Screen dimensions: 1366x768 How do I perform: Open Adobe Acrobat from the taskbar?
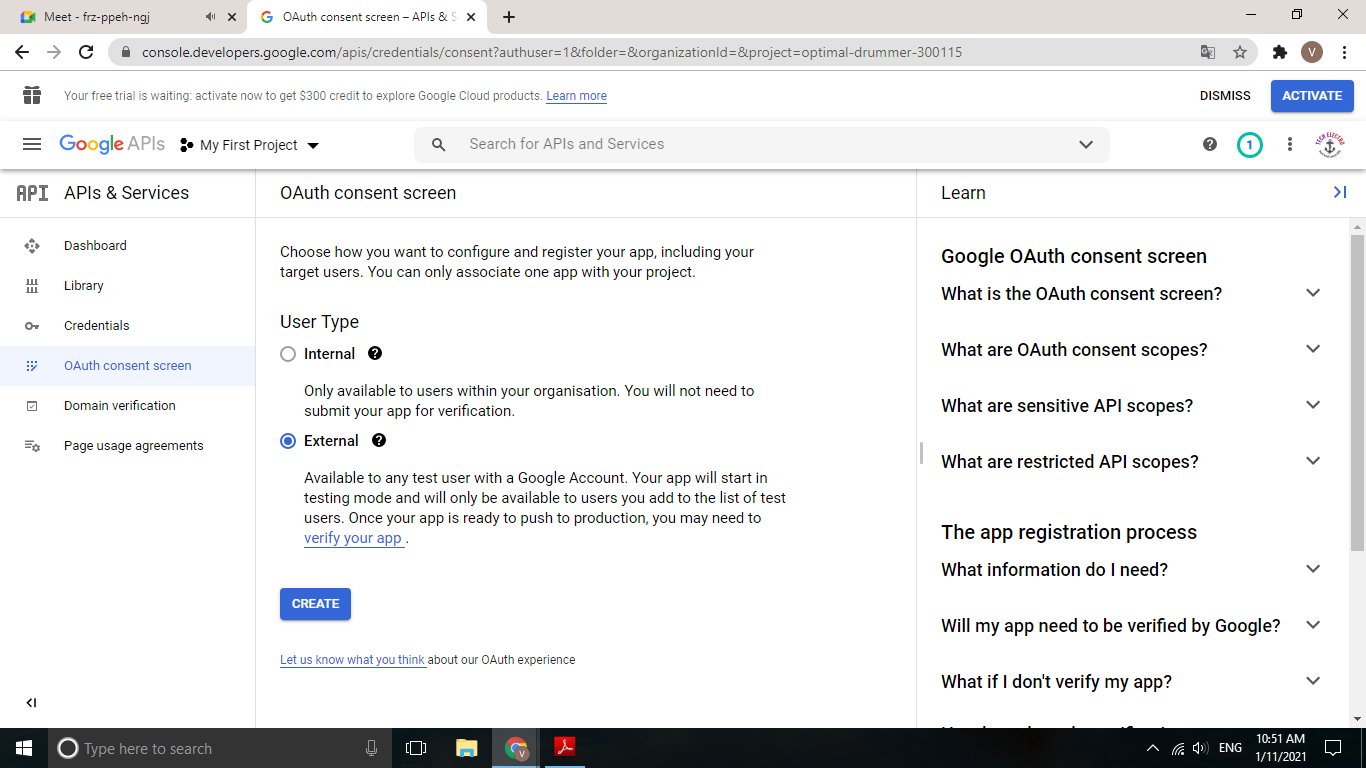[565, 748]
